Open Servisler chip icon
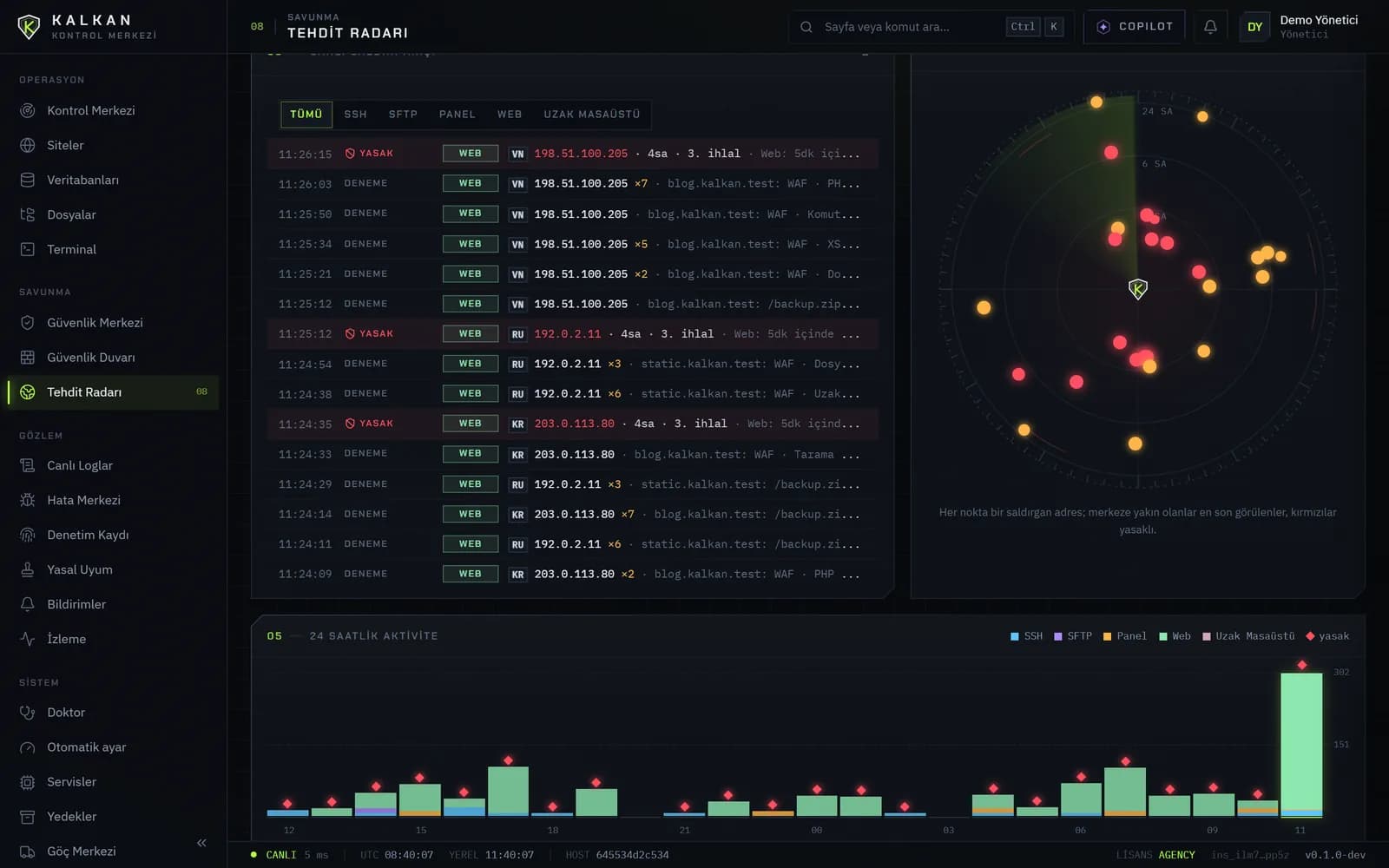The image size is (1389, 868). pyautogui.click(x=28, y=782)
